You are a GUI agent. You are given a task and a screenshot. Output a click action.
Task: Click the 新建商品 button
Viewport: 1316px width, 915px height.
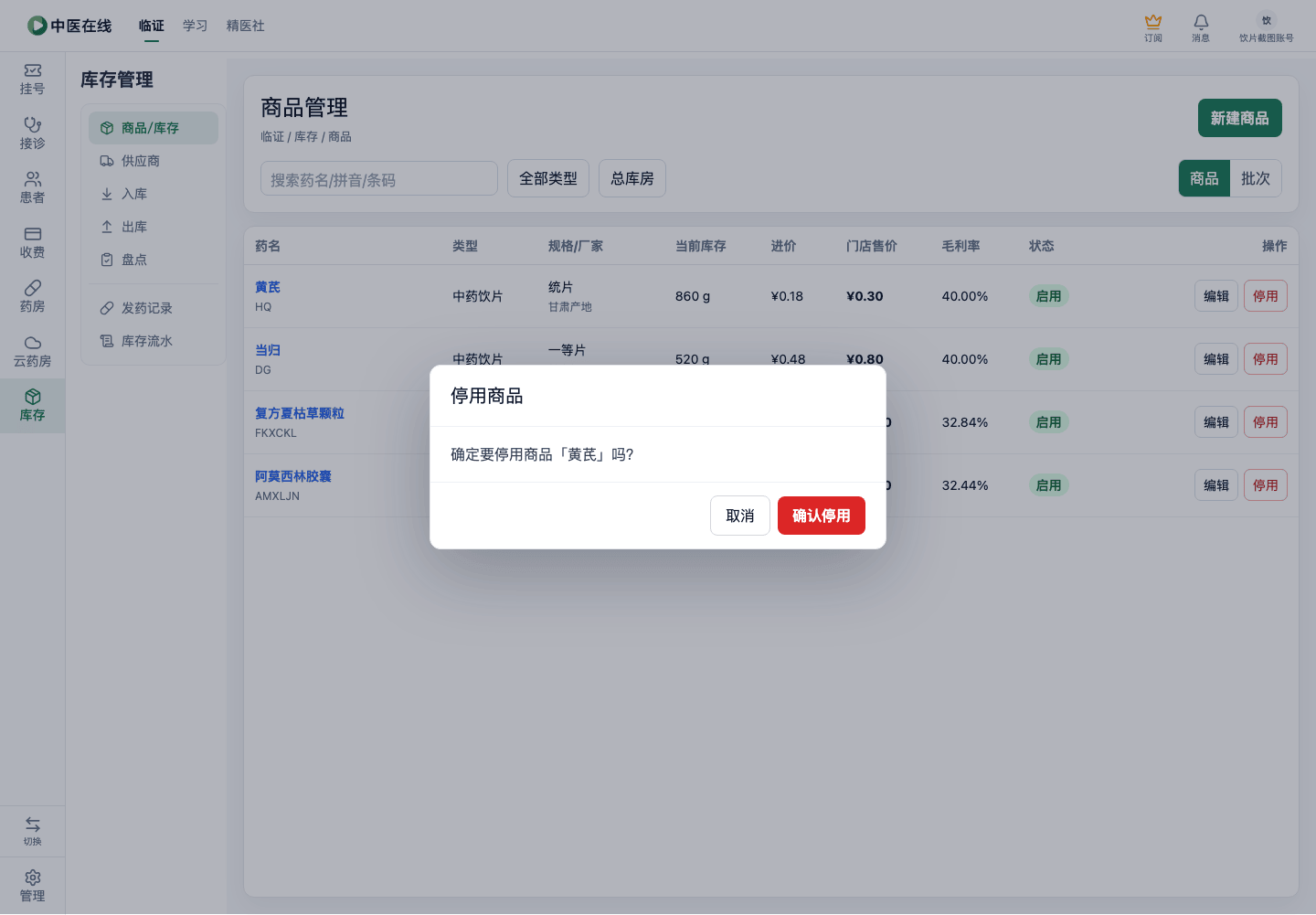[1240, 118]
